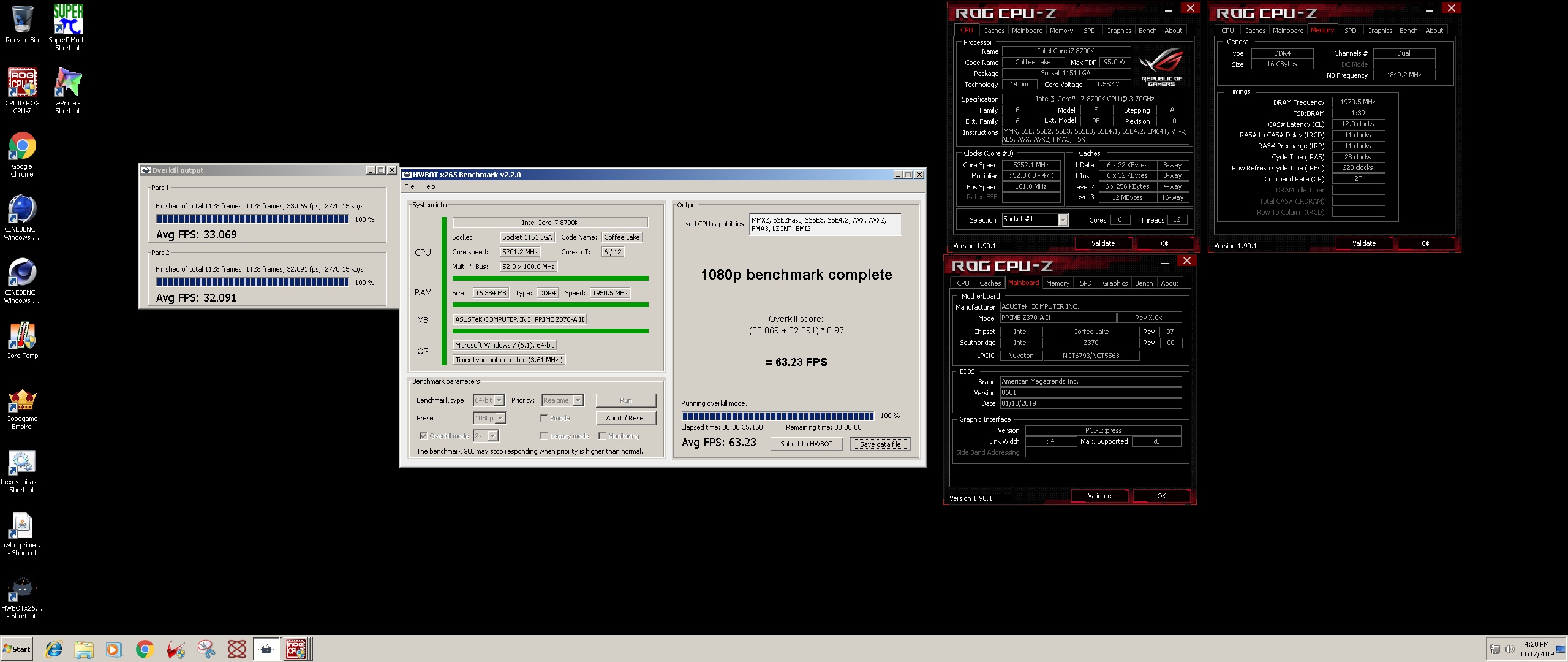Click the Save data file button
The height and width of the screenshot is (662, 1568).
point(880,444)
